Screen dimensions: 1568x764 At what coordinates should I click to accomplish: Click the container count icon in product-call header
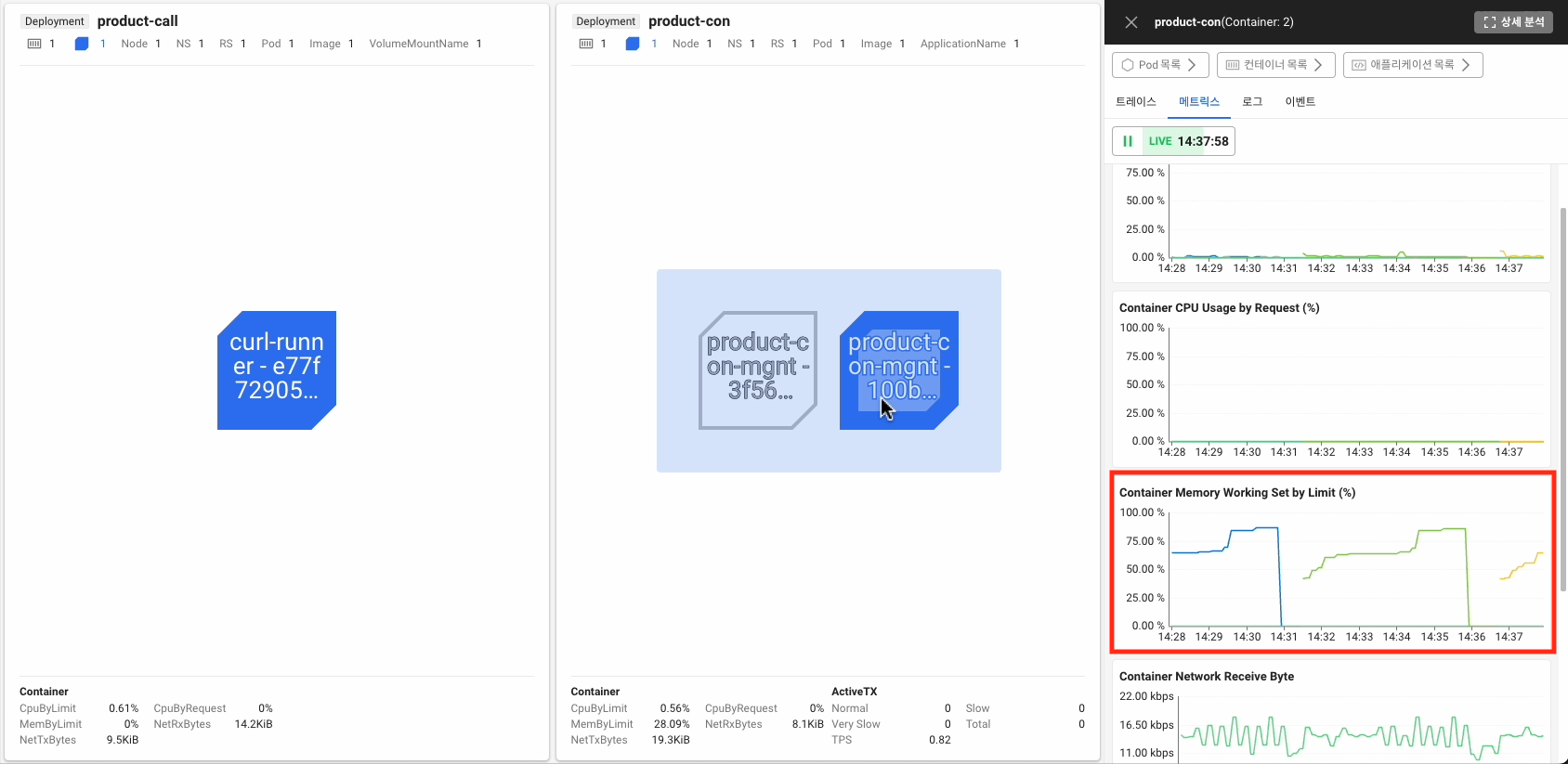34,44
